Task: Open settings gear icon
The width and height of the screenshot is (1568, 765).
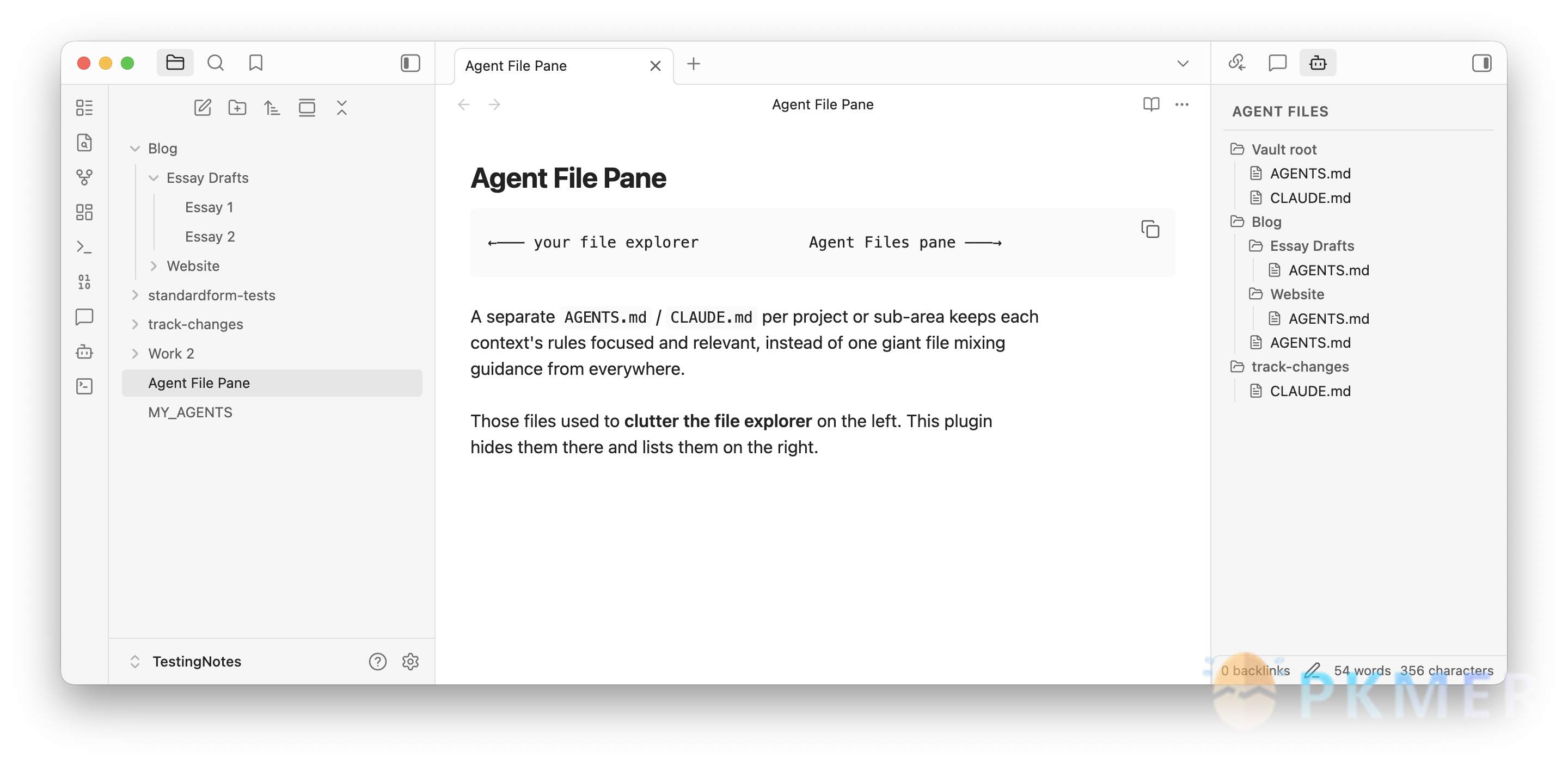Action: click(x=411, y=661)
